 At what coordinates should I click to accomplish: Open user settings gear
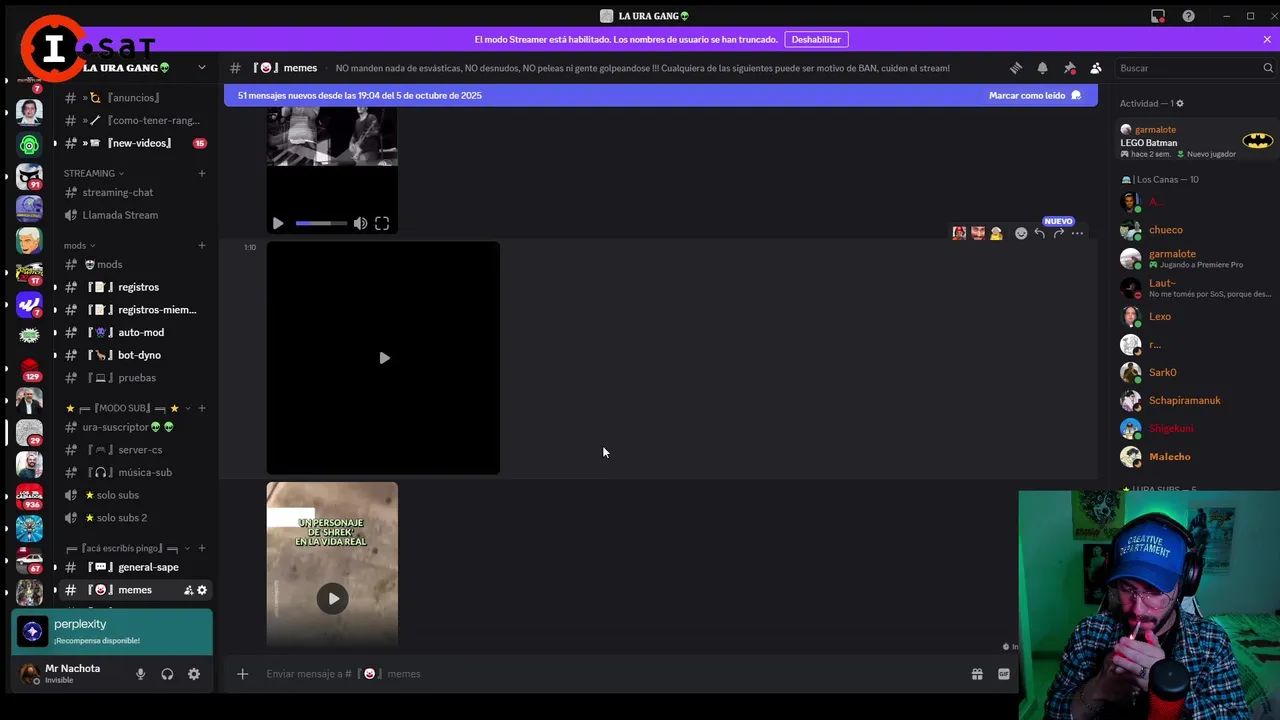(194, 674)
